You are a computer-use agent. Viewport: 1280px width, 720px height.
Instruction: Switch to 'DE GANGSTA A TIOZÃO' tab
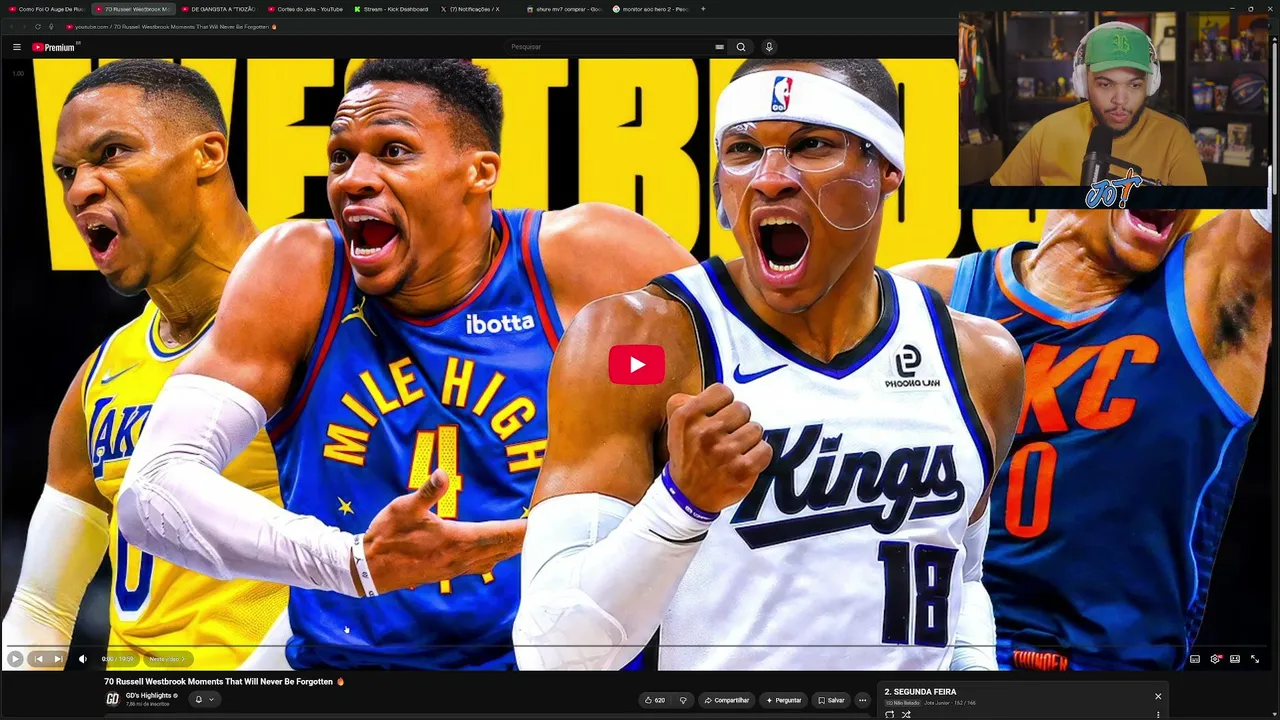[219, 9]
